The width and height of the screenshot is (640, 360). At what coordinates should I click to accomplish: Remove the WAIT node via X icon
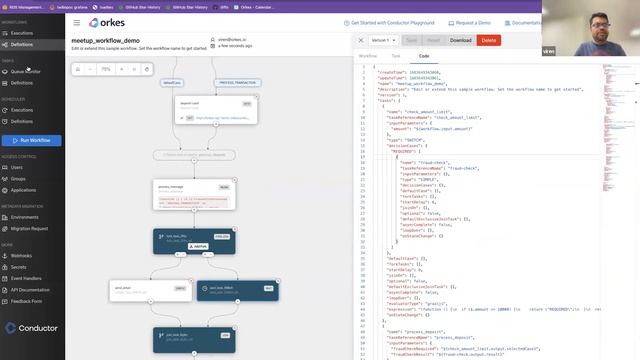[278, 281]
